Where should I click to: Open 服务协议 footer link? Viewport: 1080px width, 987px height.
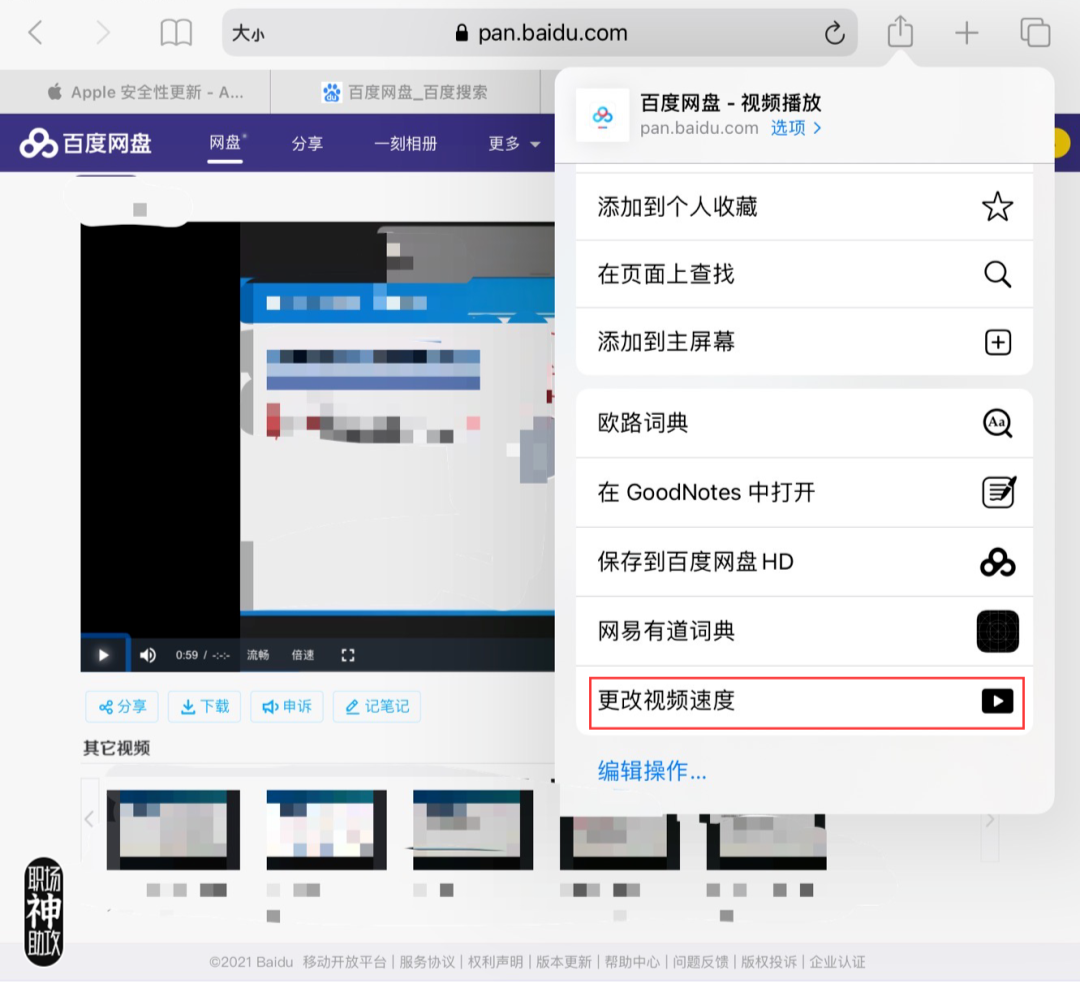pyautogui.click(x=427, y=962)
